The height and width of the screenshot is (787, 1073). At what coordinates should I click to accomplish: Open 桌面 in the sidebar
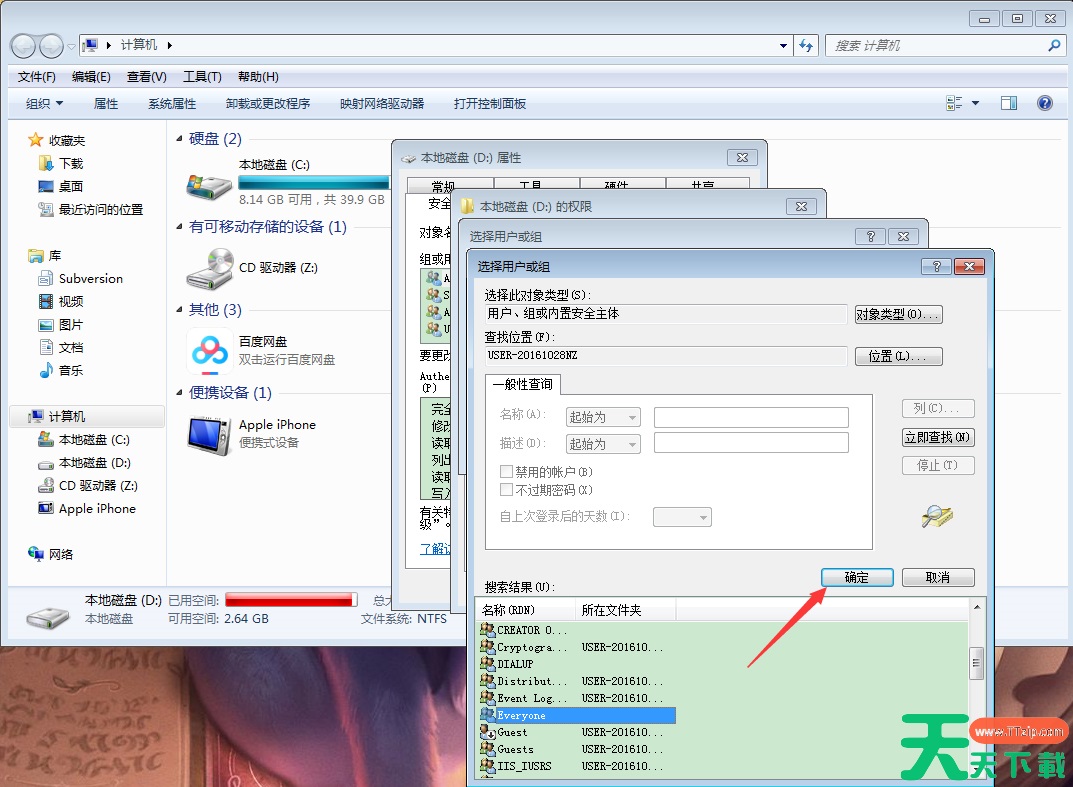pos(61,186)
